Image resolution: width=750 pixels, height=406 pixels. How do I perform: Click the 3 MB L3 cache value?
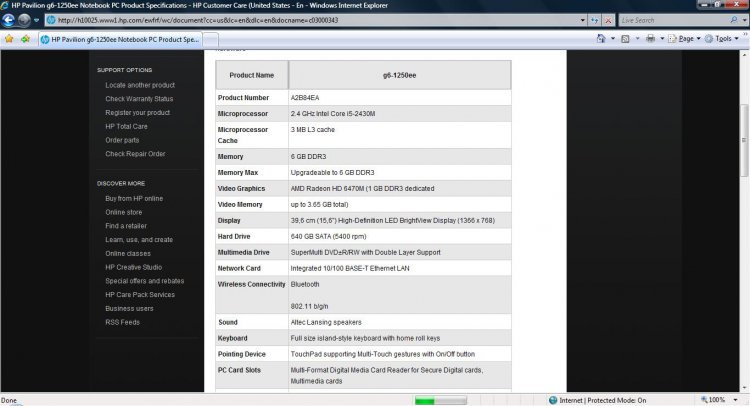coord(313,130)
